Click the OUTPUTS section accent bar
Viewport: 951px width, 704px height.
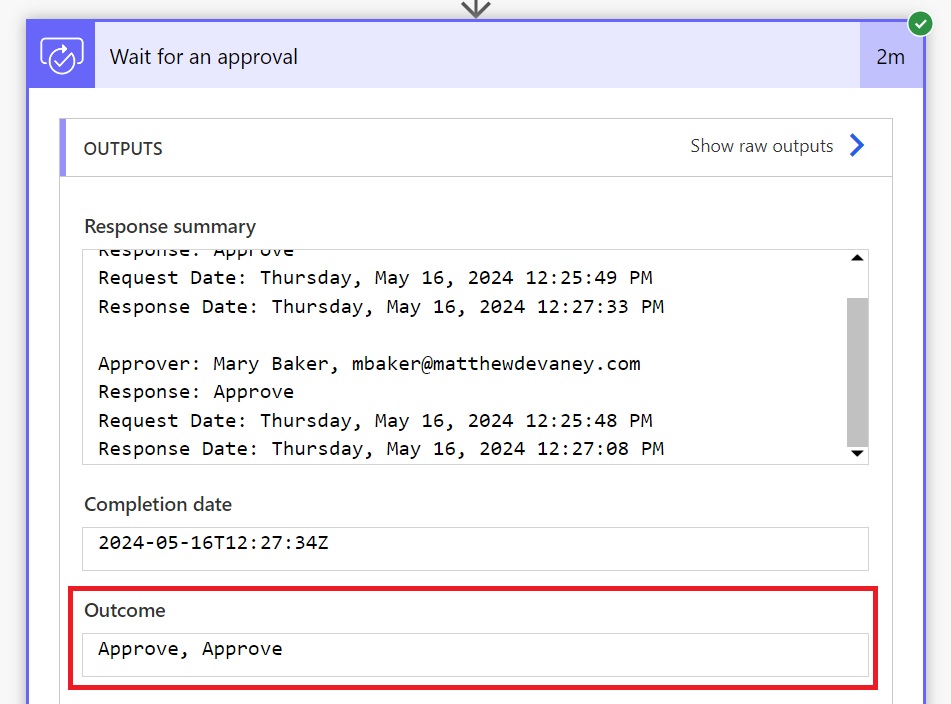65,147
